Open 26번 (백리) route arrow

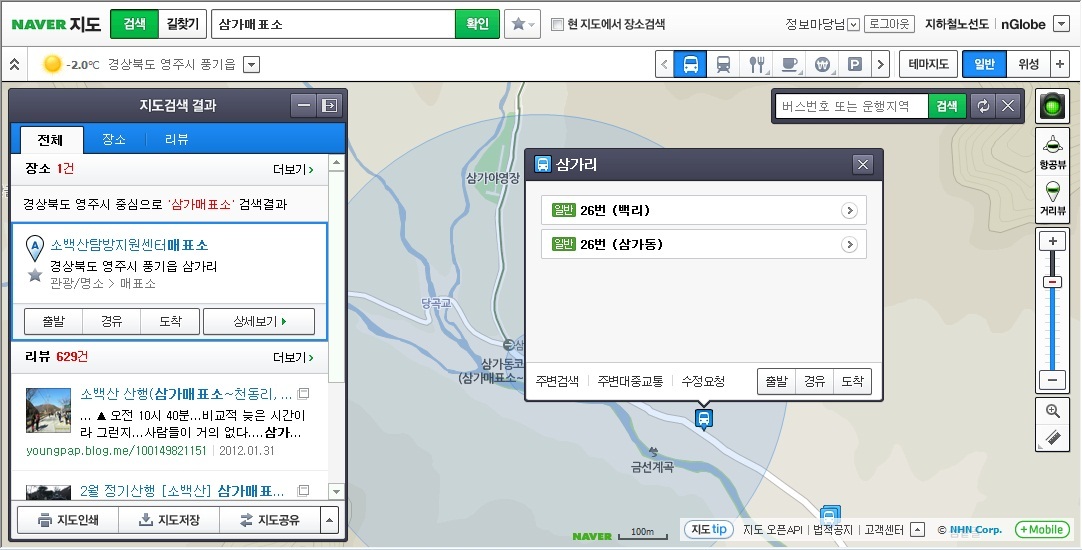pos(849,210)
